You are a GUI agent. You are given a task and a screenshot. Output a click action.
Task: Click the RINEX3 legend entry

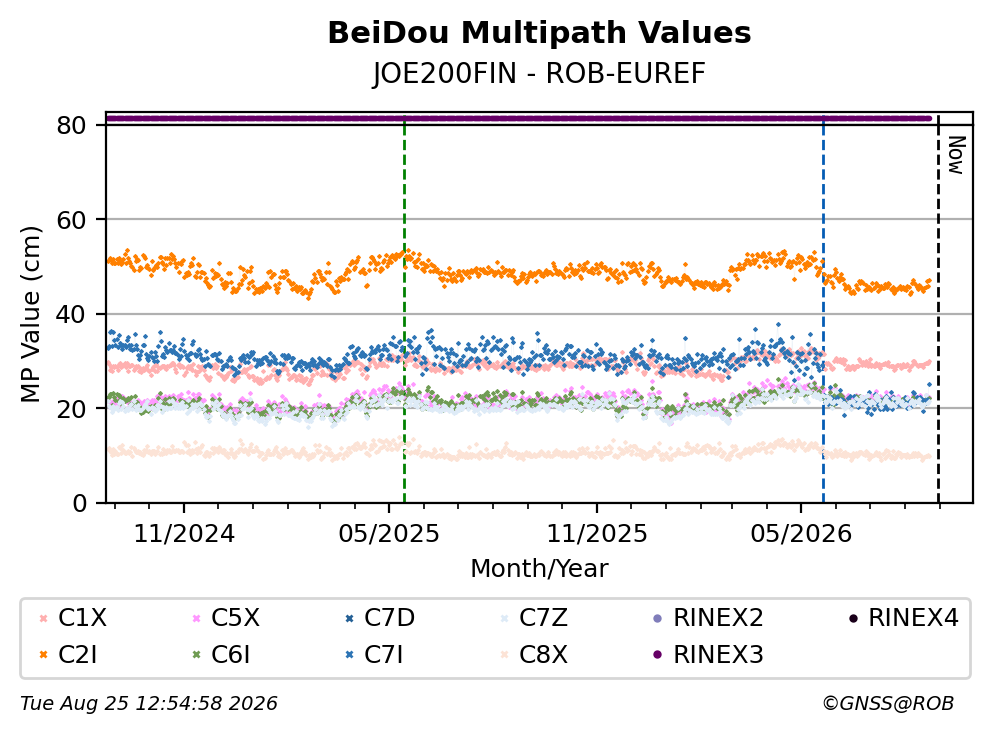point(707,654)
